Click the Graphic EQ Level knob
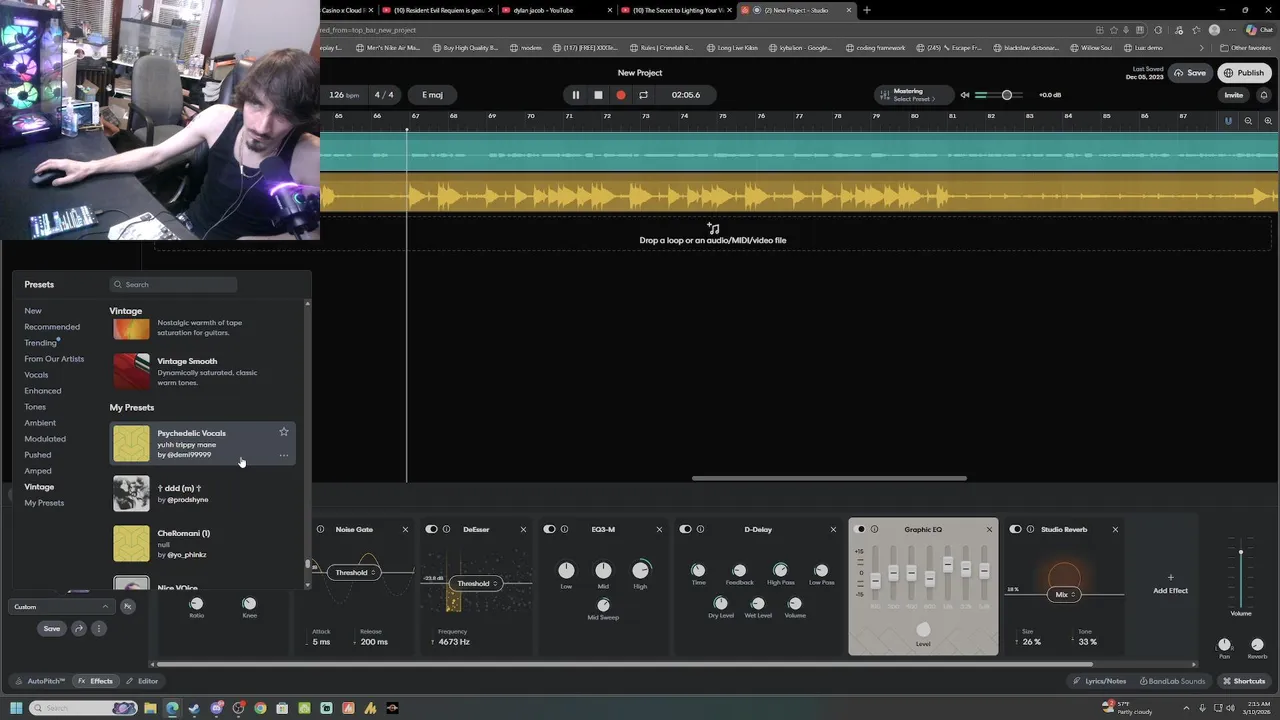 click(x=923, y=629)
